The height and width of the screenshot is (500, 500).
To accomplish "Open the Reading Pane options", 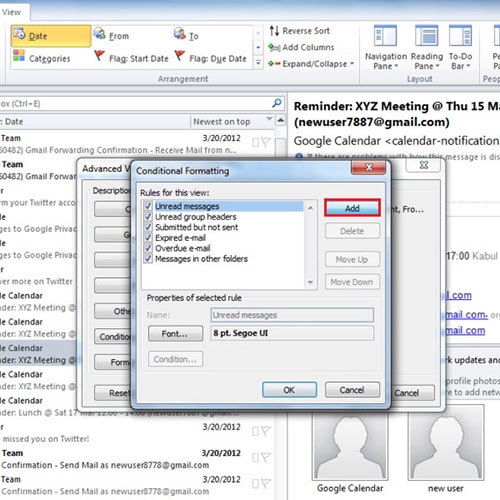I will tap(427, 48).
